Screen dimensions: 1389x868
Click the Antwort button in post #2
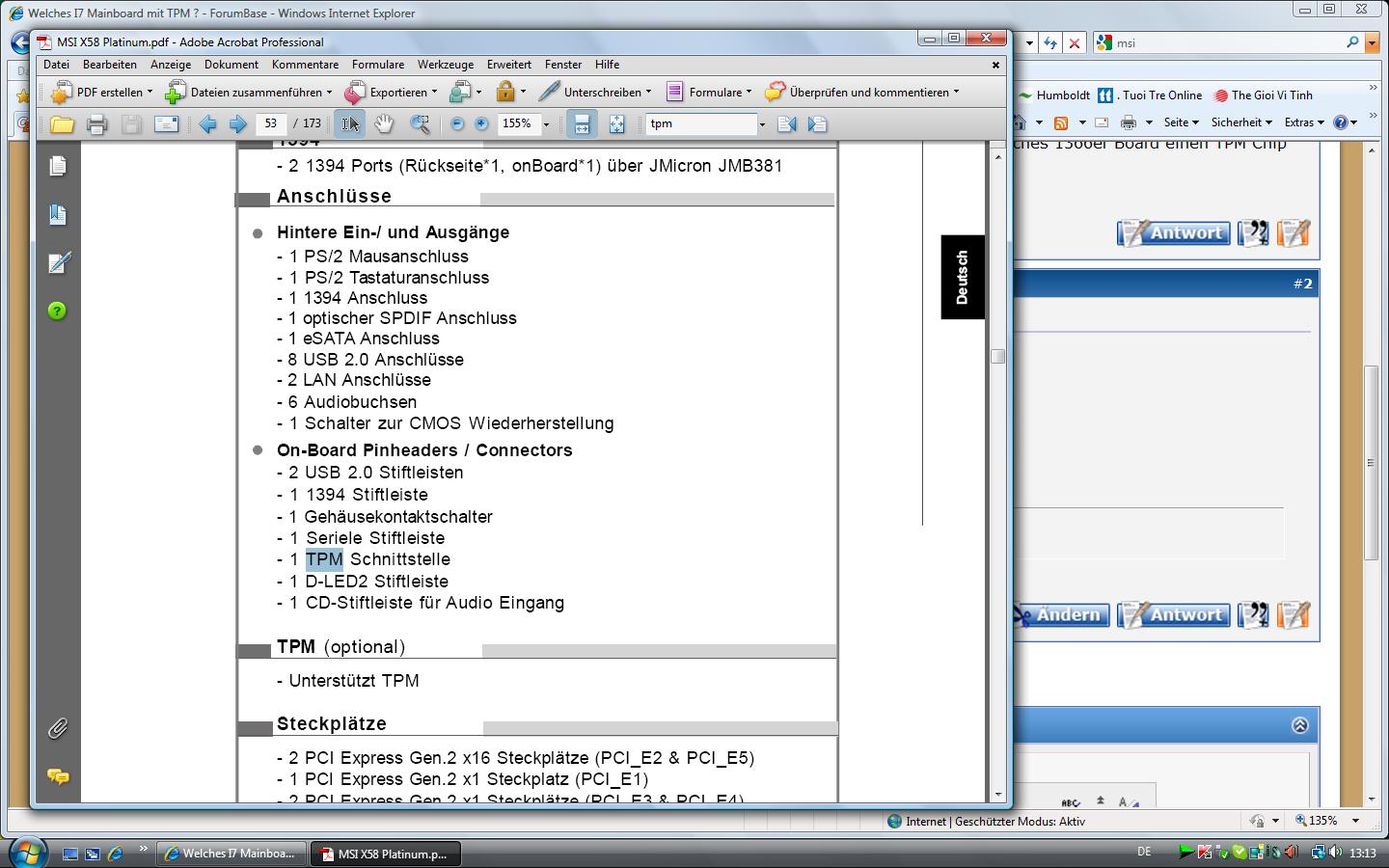tap(1173, 614)
